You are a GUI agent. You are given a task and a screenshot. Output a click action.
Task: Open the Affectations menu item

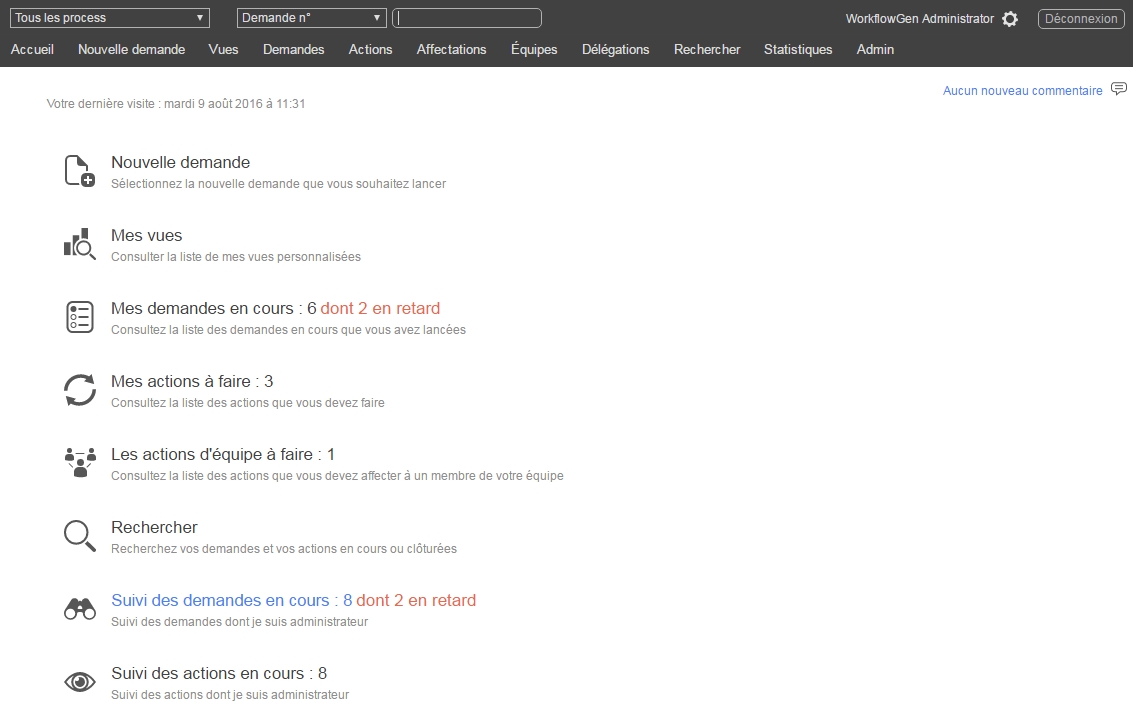tap(451, 49)
